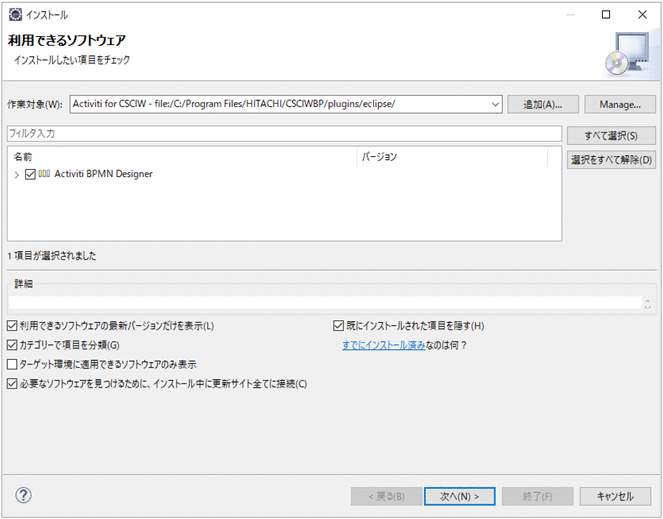
Task: Click the help question mark icon
Action: [x=23, y=495]
